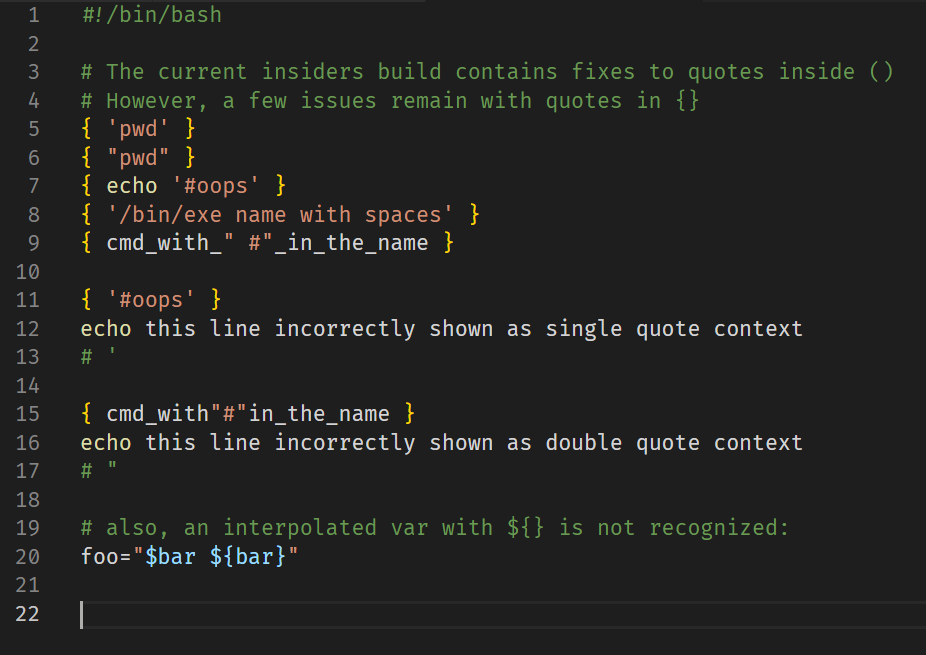The height and width of the screenshot is (655, 926).
Task: Click the interpolated var comment on line 19
Action: point(420,527)
